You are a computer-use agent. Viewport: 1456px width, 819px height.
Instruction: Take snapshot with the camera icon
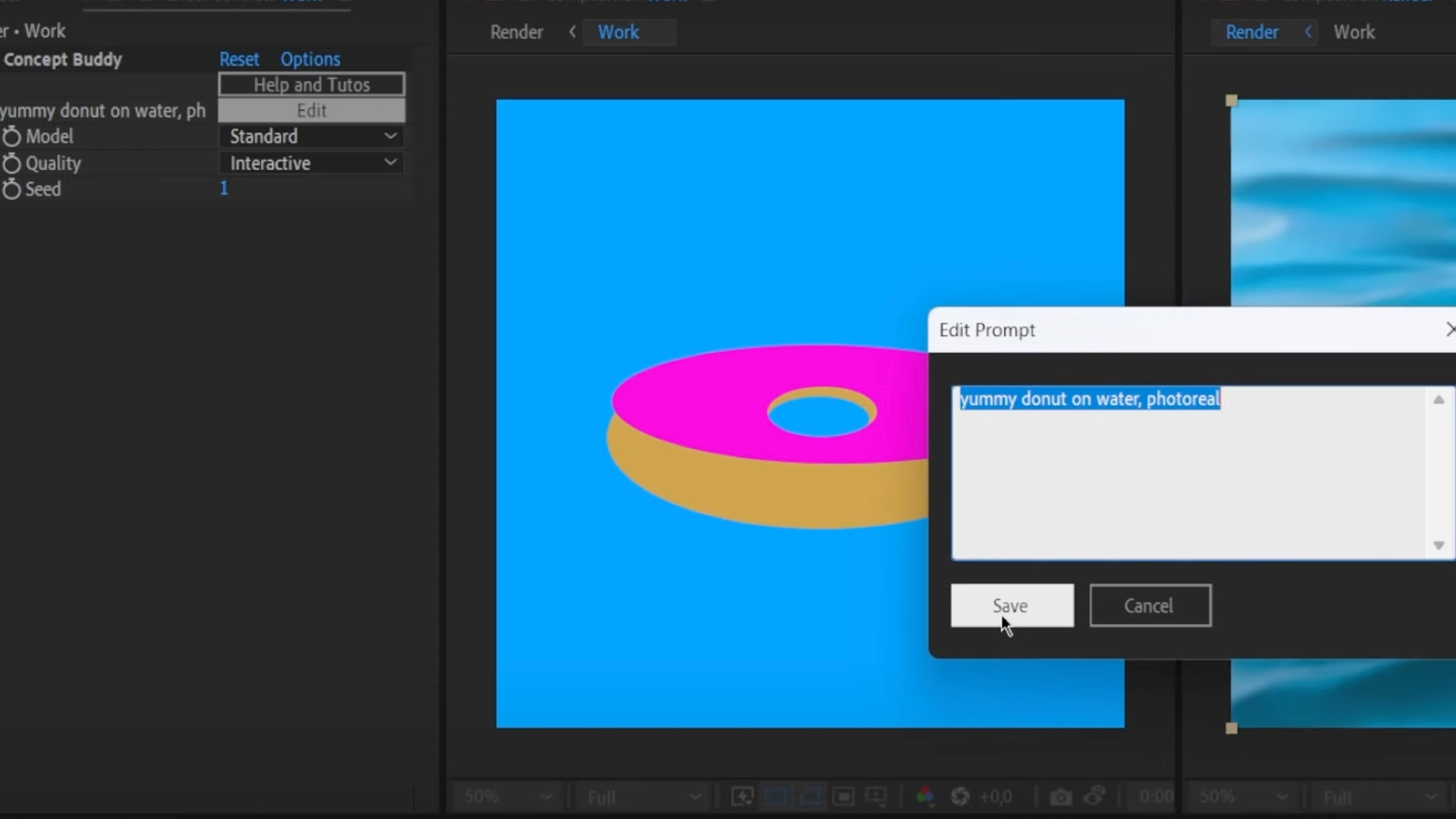[1060, 797]
